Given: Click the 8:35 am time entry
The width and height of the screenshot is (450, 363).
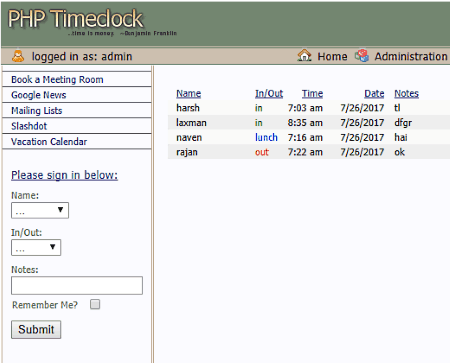Looking at the screenshot, I should pyautogui.click(x=305, y=123).
